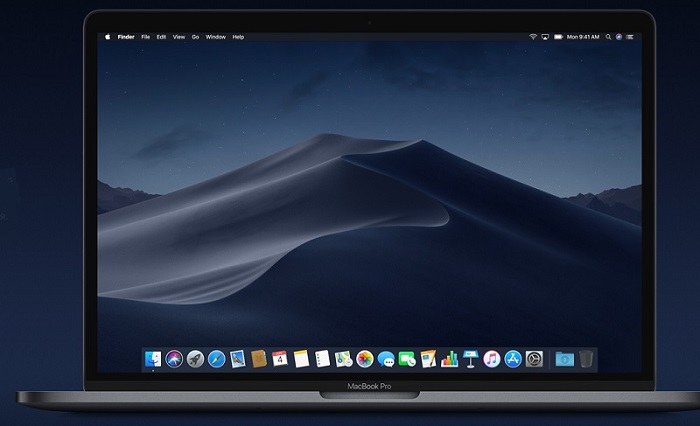
Task: Click Siri icon in menu bar
Action: click(619, 37)
